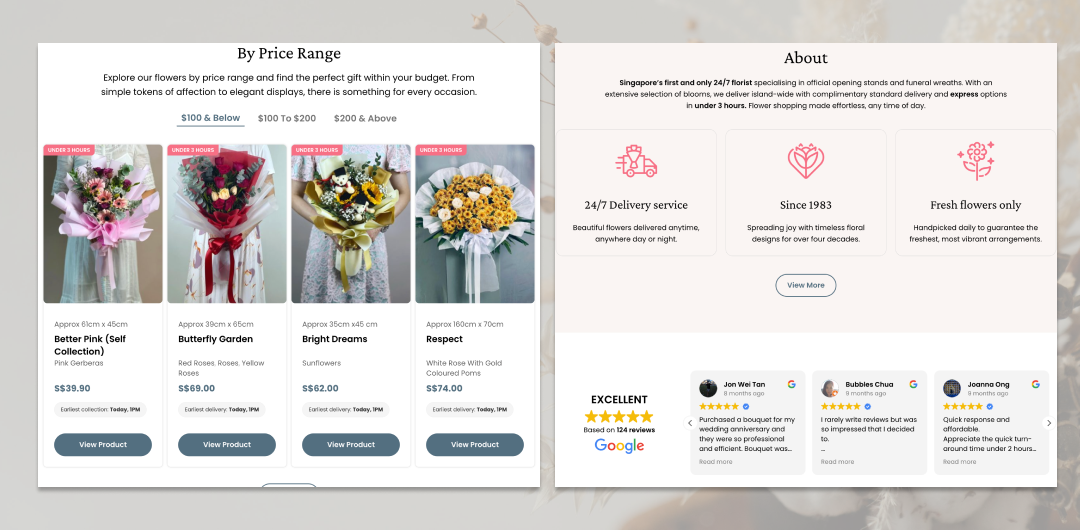Show the next review with the right arrow
The width and height of the screenshot is (1080, 530).
[x=1049, y=423]
